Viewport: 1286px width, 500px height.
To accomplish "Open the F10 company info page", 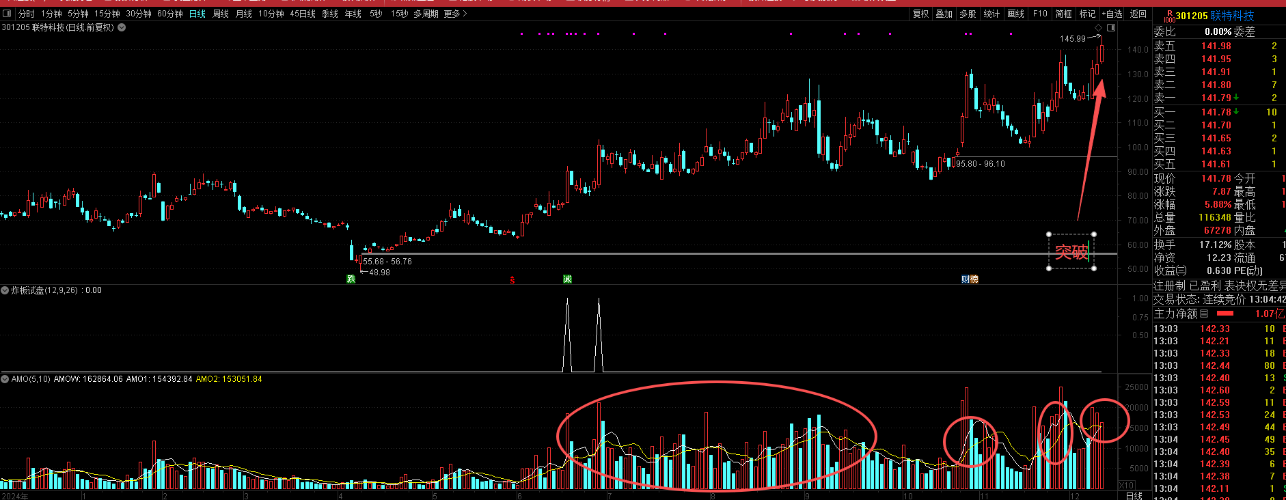I will [1040, 14].
